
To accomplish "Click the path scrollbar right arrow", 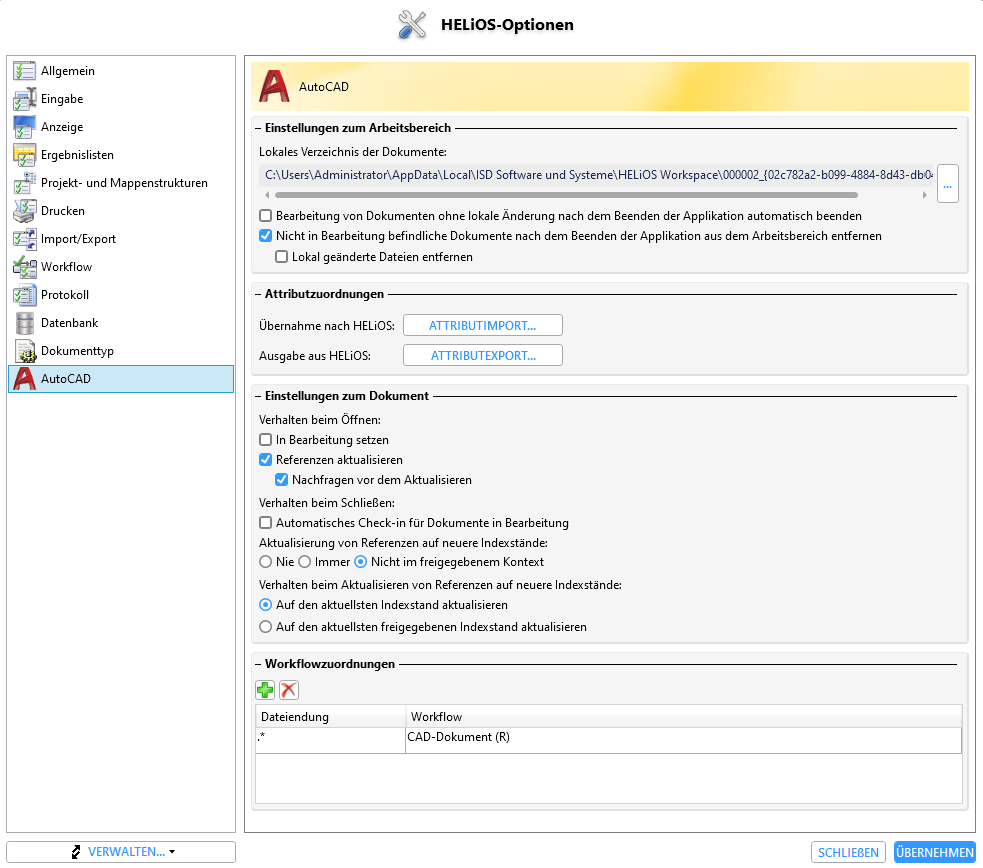I will point(925,195).
